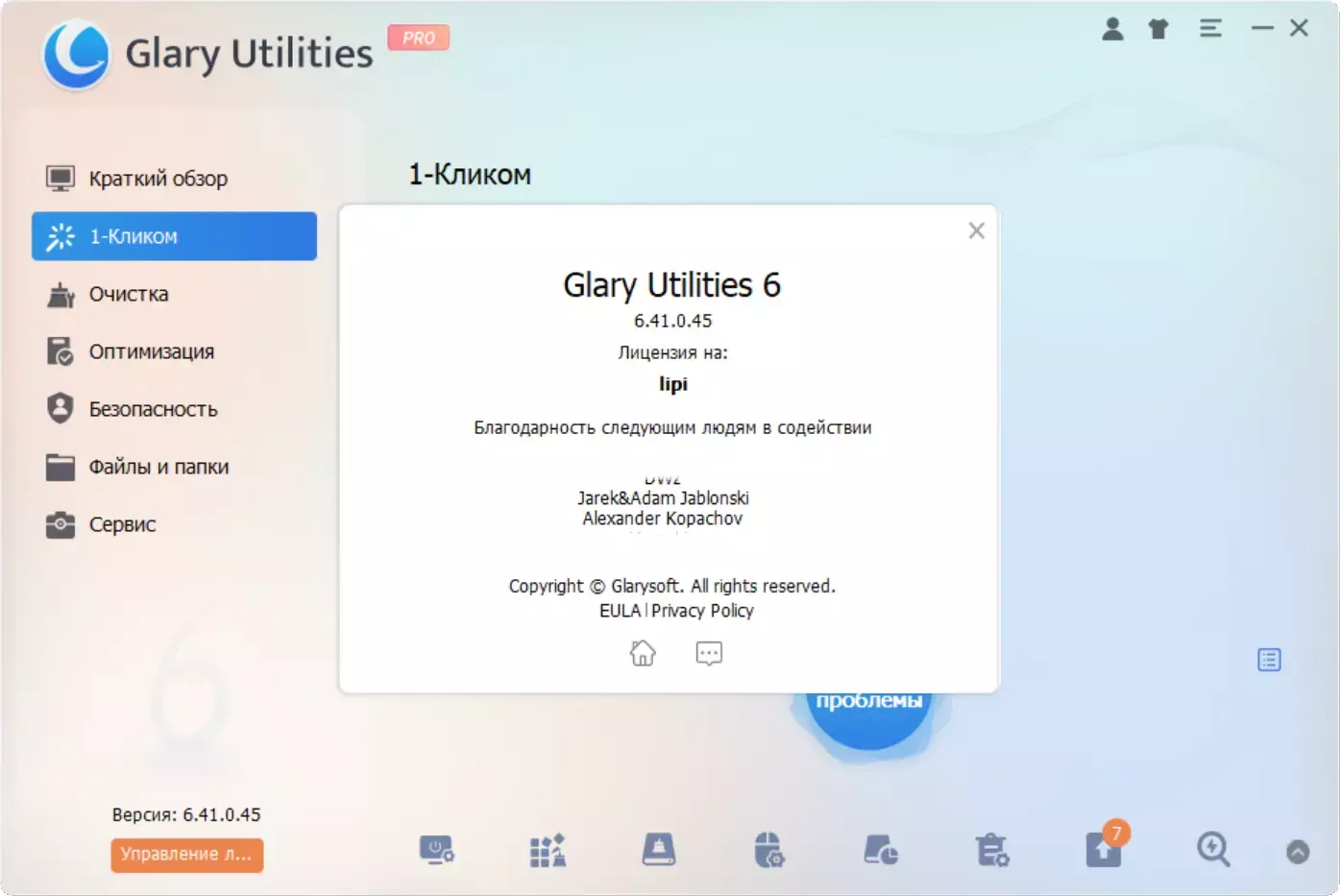Open the list options icon at right edge

tap(1269, 660)
